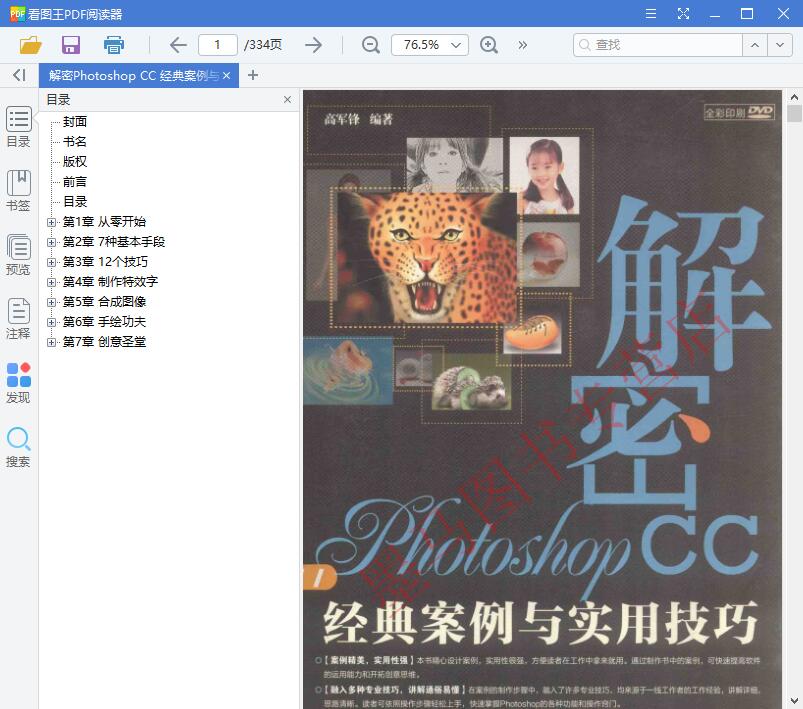
Task: Close the 目录 outline panel
Action: coord(287,99)
